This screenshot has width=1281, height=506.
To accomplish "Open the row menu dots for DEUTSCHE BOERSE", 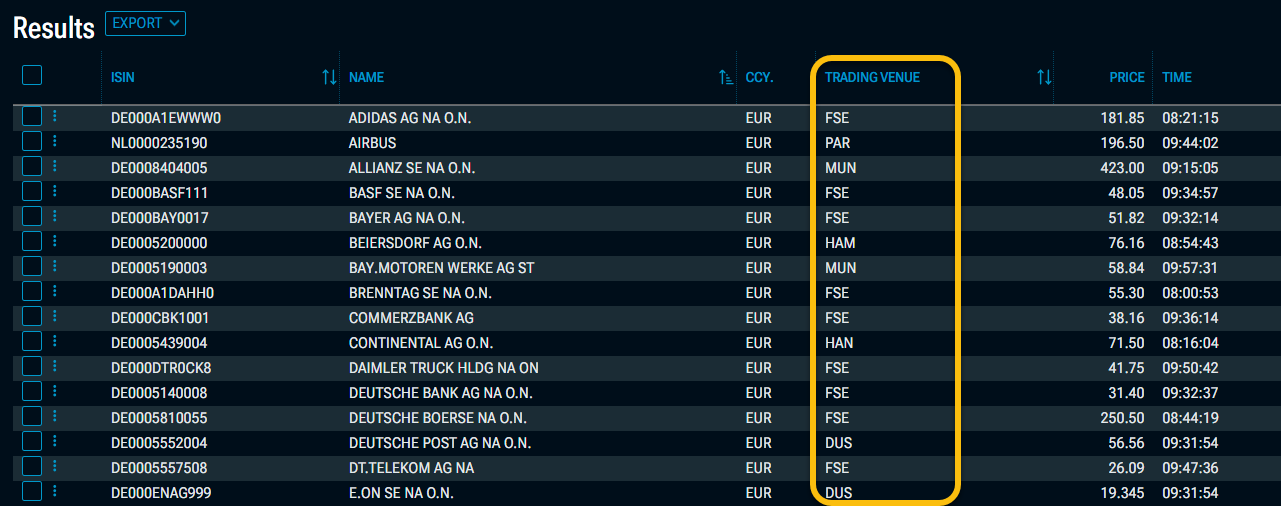I will click(x=55, y=416).
